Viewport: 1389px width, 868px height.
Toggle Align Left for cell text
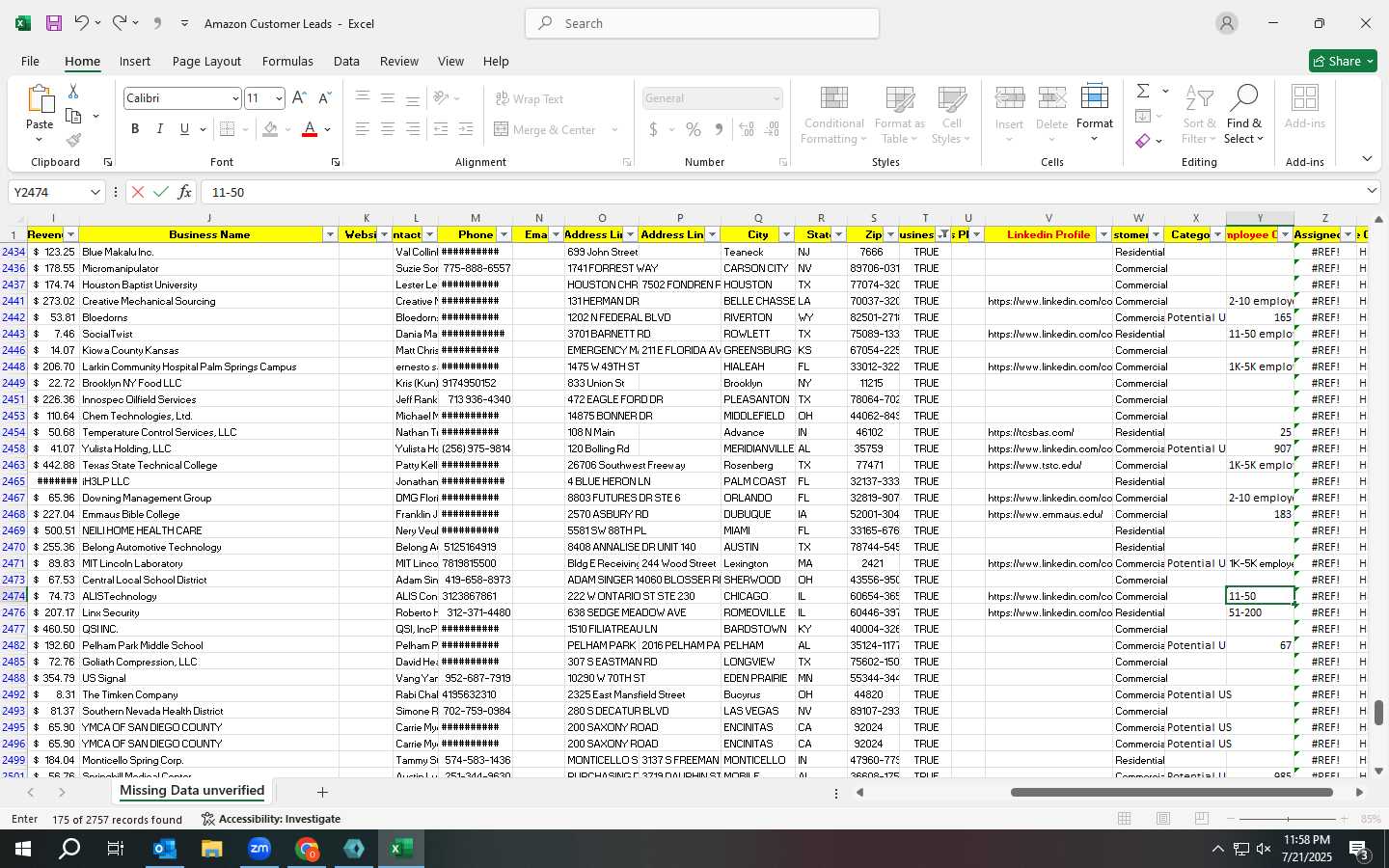tap(363, 129)
